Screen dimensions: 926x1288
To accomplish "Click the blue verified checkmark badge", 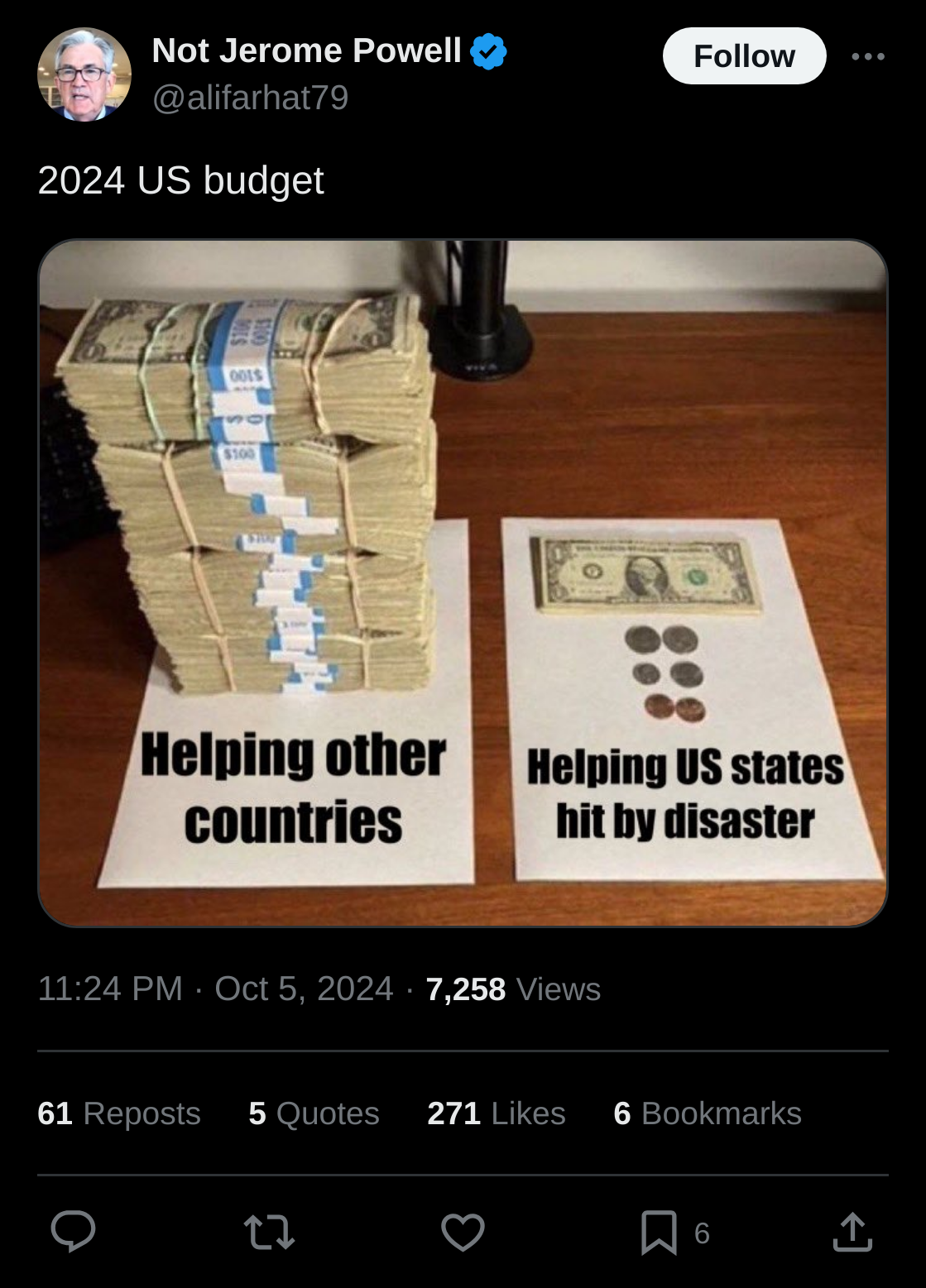I will coord(488,51).
